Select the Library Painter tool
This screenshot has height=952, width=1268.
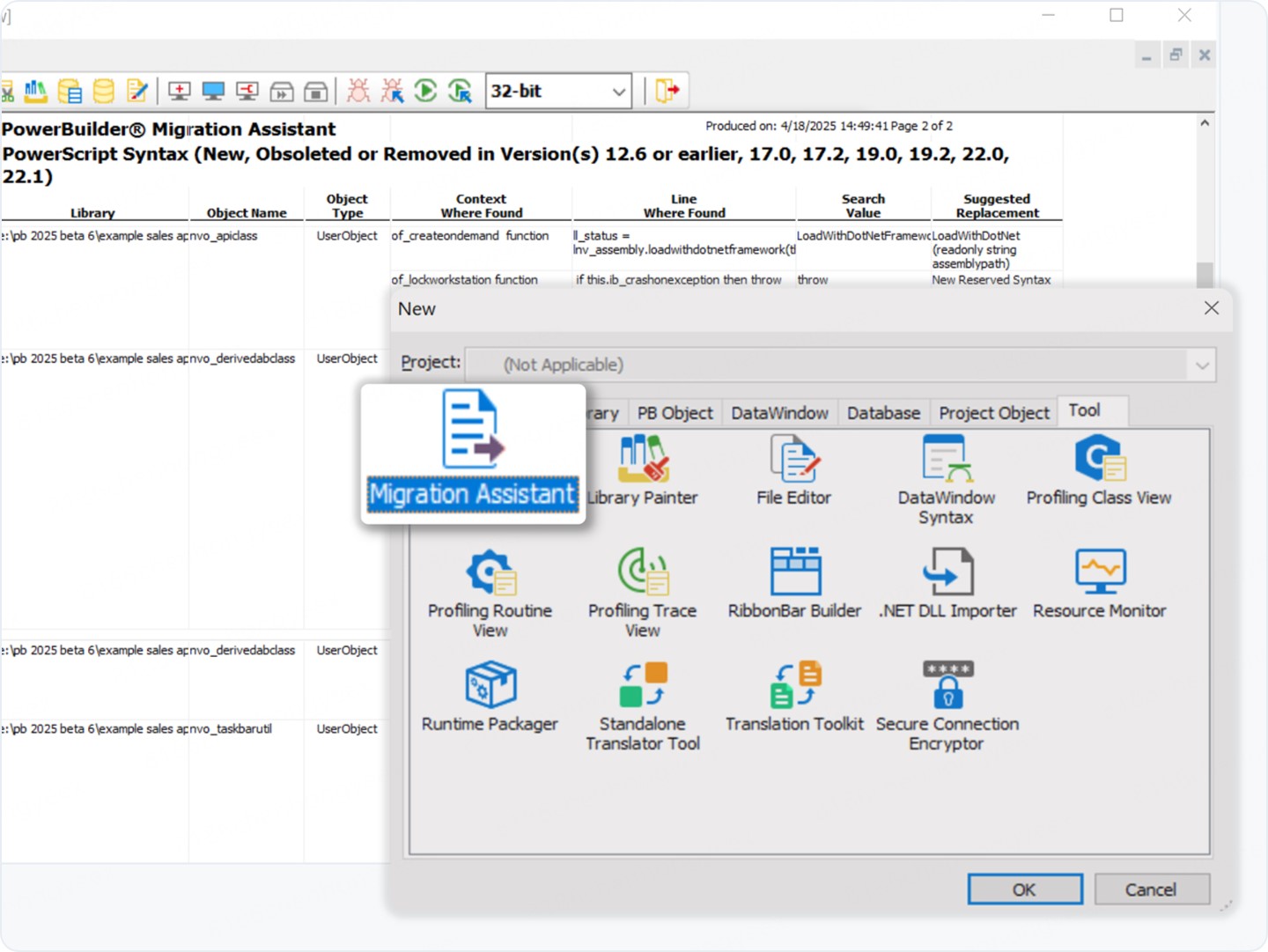(642, 471)
